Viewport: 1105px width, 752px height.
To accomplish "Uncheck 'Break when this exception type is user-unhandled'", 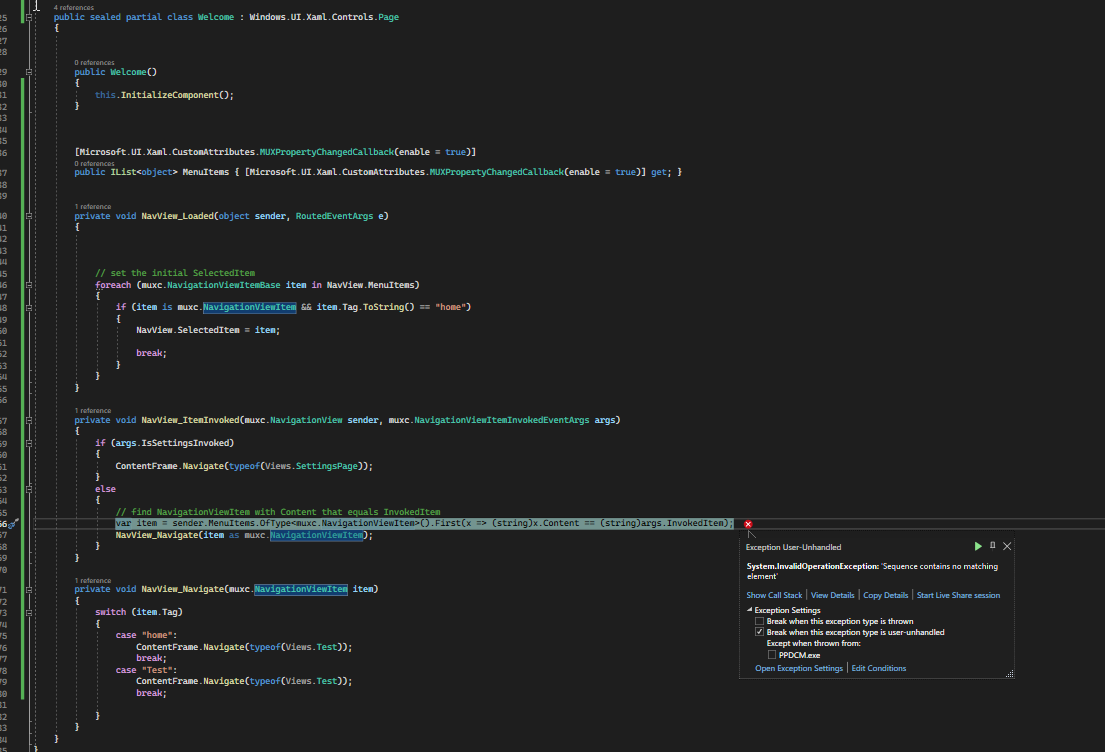I will [759, 631].
